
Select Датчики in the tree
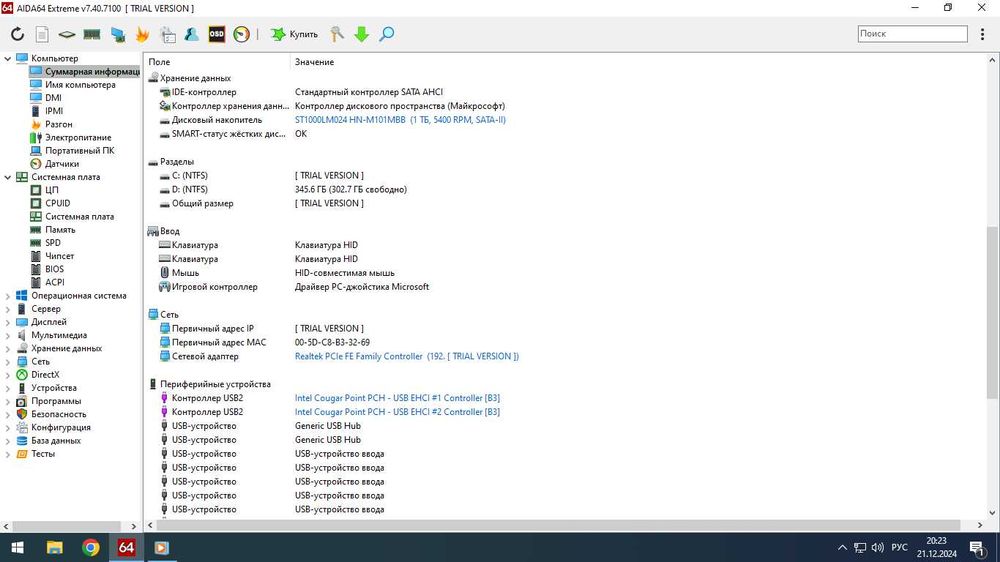pos(62,164)
